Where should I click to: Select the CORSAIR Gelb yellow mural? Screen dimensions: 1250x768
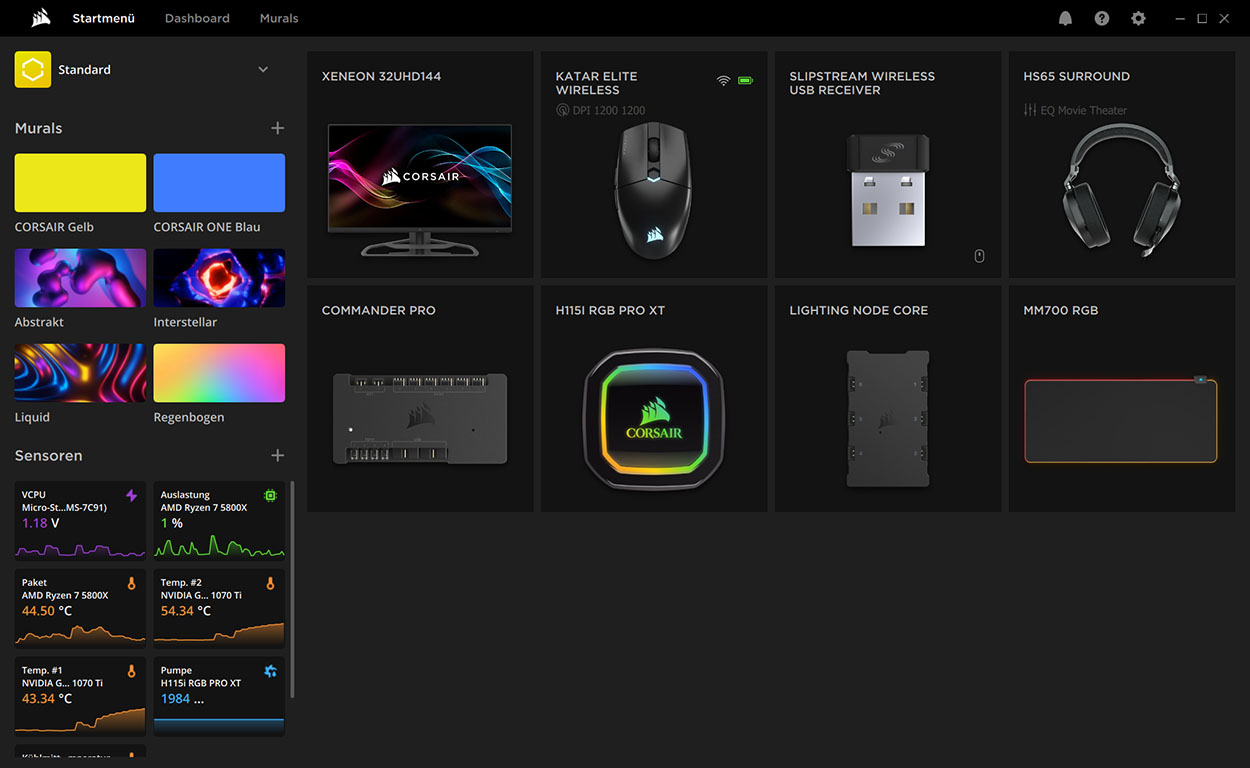click(80, 182)
